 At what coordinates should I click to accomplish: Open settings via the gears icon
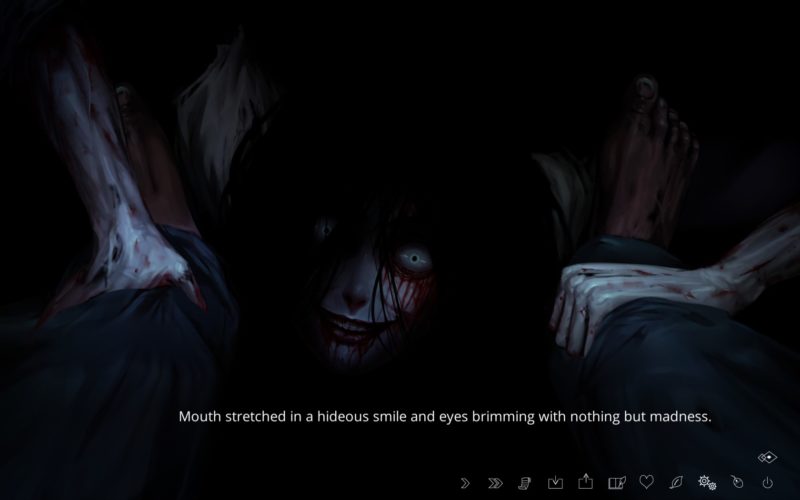point(707,482)
